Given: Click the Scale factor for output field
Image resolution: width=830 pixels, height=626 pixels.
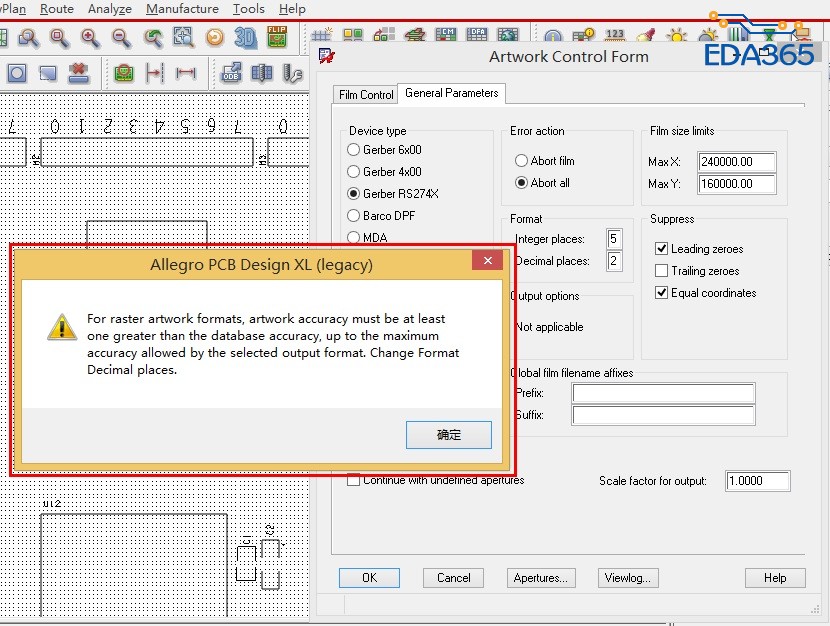Looking at the screenshot, I should 757,480.
